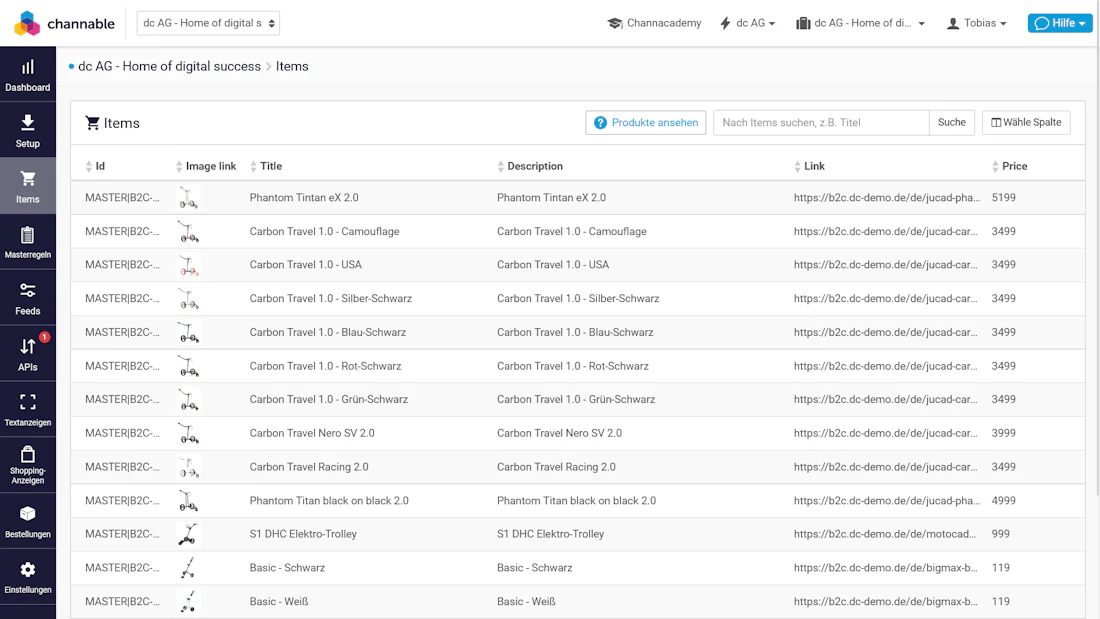Image resolution: width=1100 pixels, height=619 pixels.
Task: Click the Channable logo
Action: [x=64, y=23]
